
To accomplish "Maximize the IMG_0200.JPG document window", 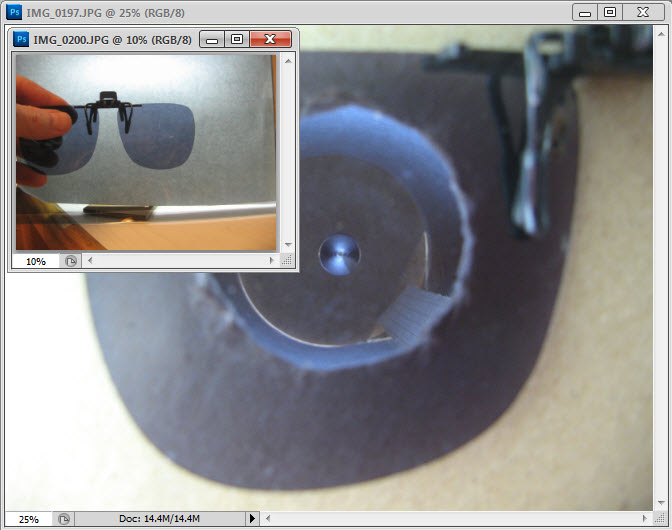I will (237, 40).
